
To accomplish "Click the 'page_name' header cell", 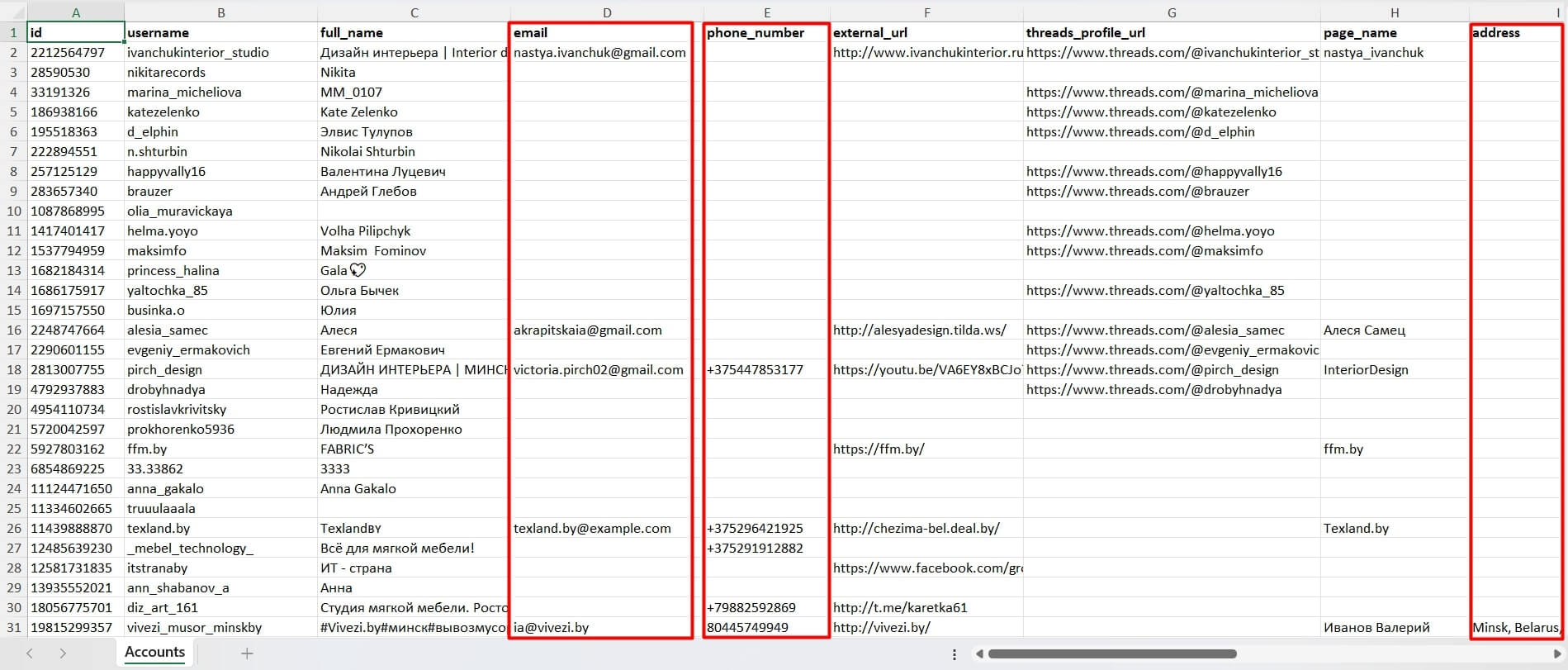I will [1395, 32].
